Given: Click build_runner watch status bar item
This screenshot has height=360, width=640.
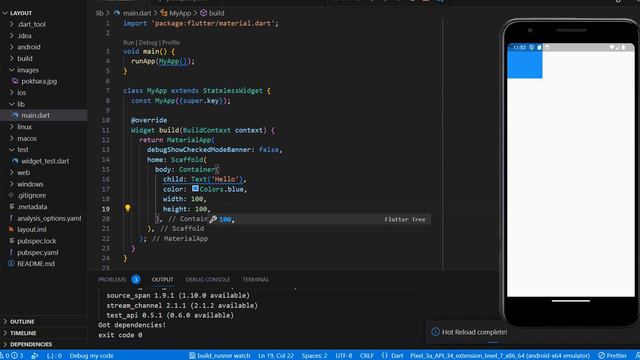Looking at the screenshot, I should 220,356.
